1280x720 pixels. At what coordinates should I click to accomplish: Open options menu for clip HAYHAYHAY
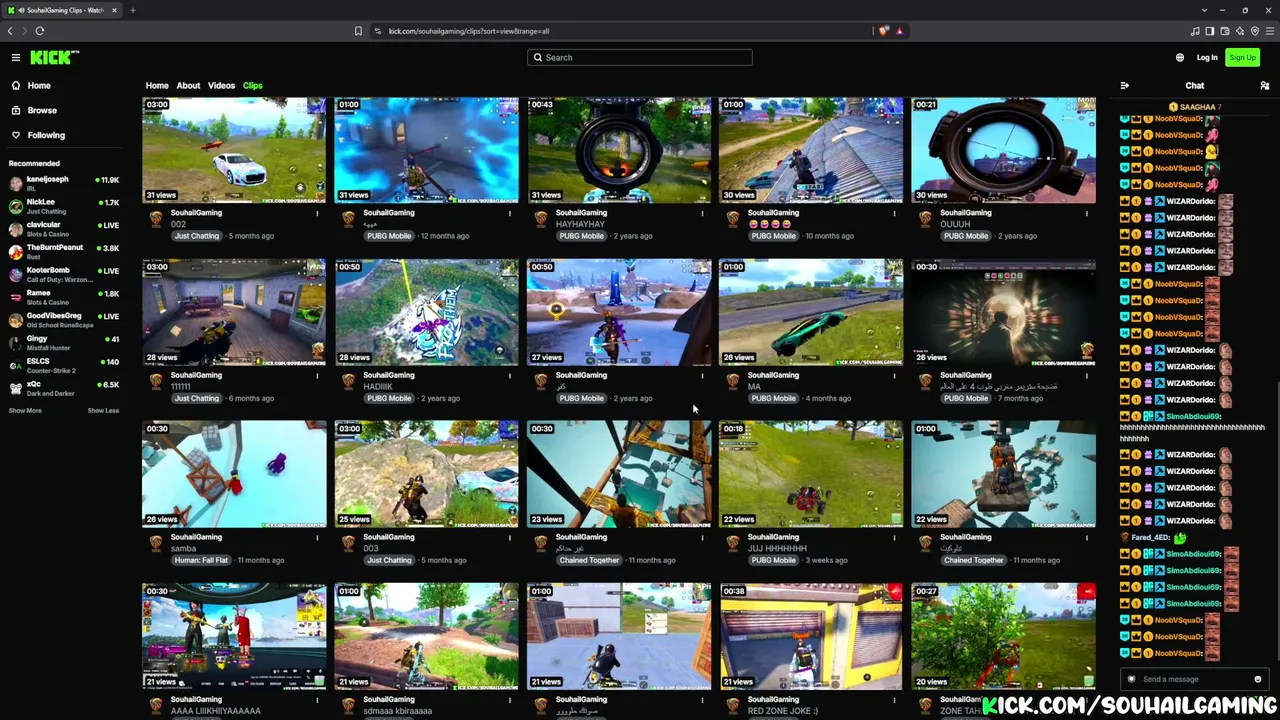click(702, 213)
